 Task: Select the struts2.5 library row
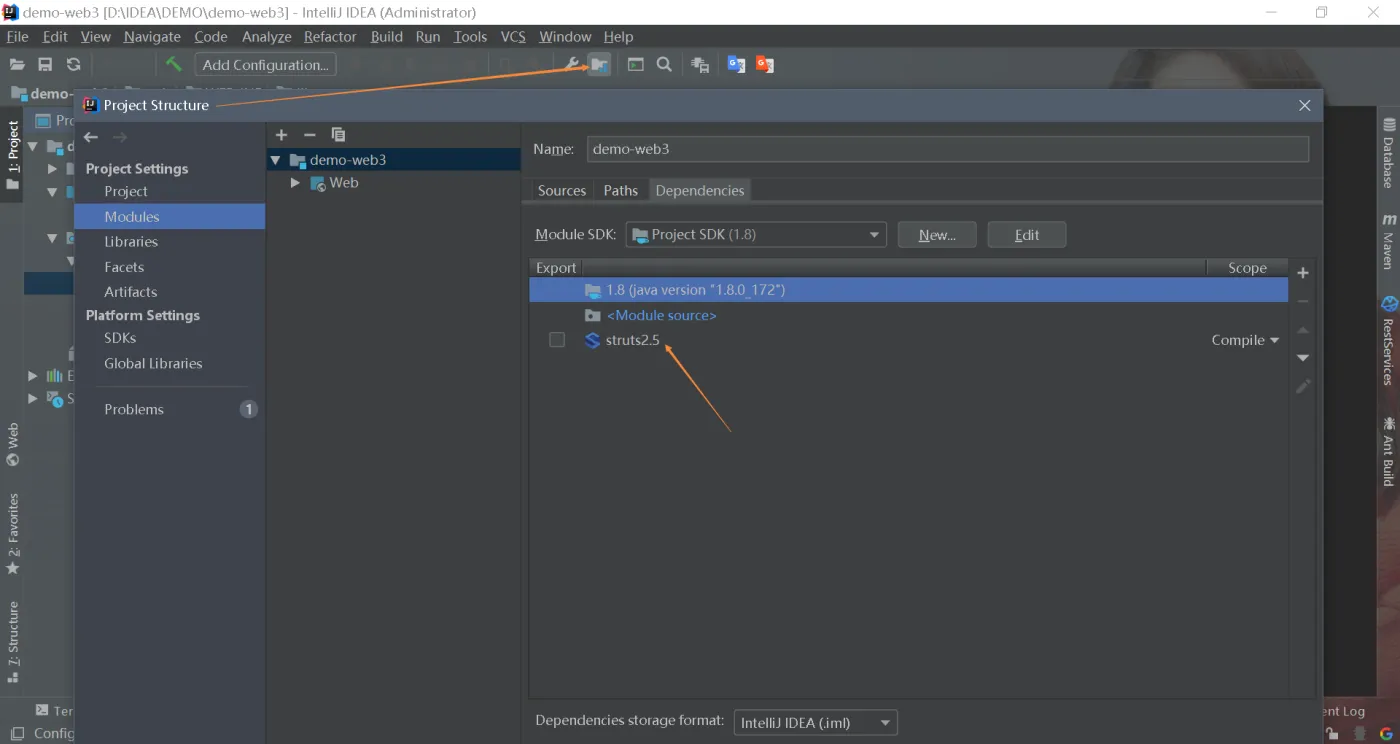pos(908,340)
